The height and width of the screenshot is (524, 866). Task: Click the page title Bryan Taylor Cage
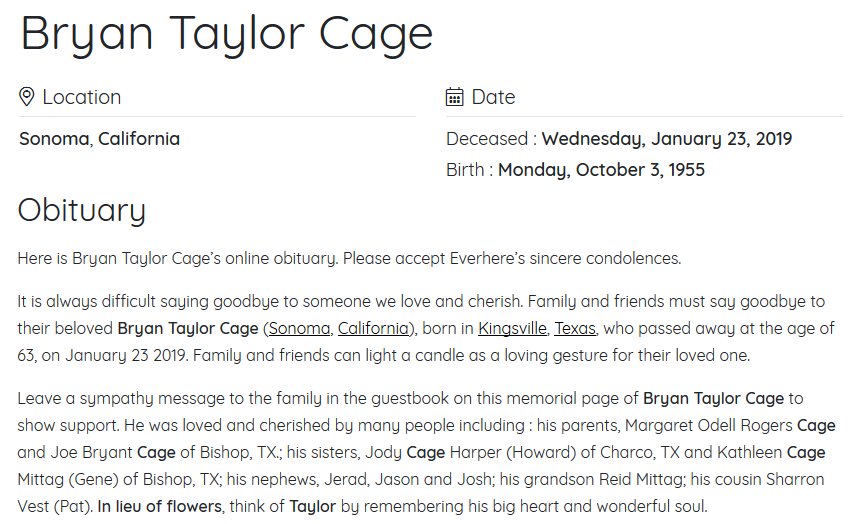[227, 32]
